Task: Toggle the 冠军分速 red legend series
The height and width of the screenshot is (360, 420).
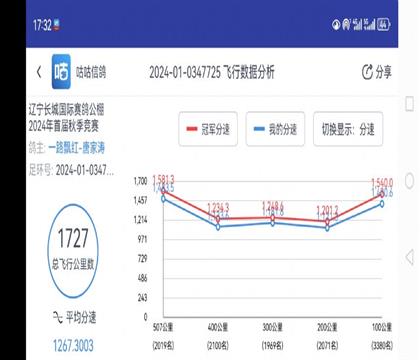Action: pos(208,129)
